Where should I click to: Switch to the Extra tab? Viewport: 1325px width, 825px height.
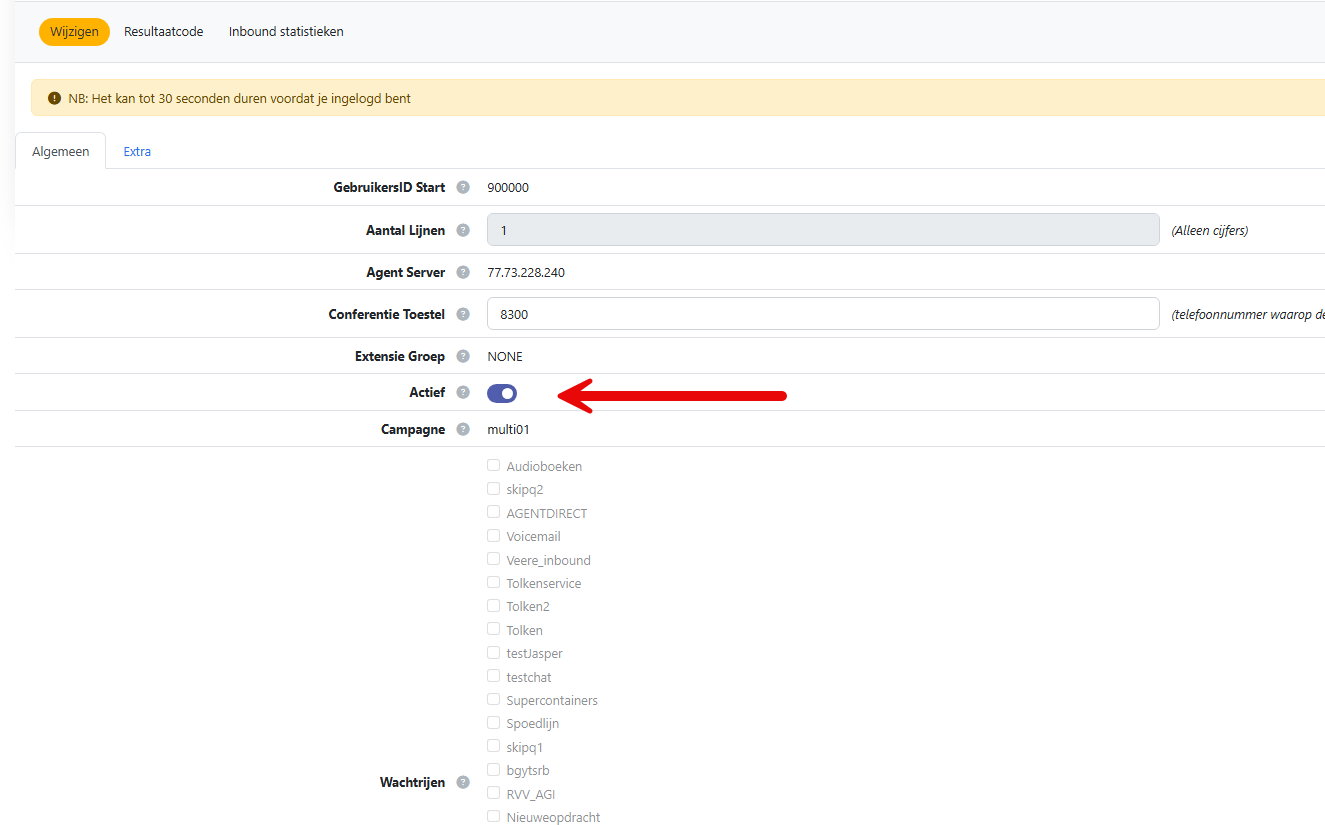click(x=137, y=152)
